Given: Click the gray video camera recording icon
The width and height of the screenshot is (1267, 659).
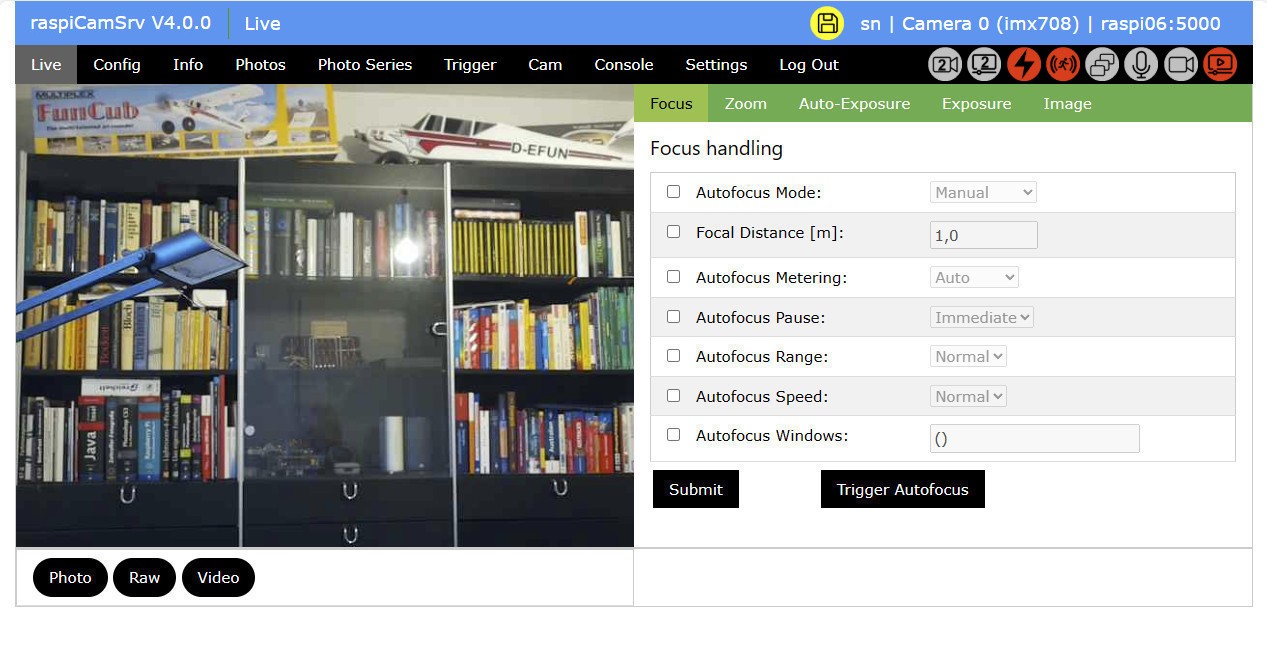Looking at the screenshot, I should (1181, 65).
